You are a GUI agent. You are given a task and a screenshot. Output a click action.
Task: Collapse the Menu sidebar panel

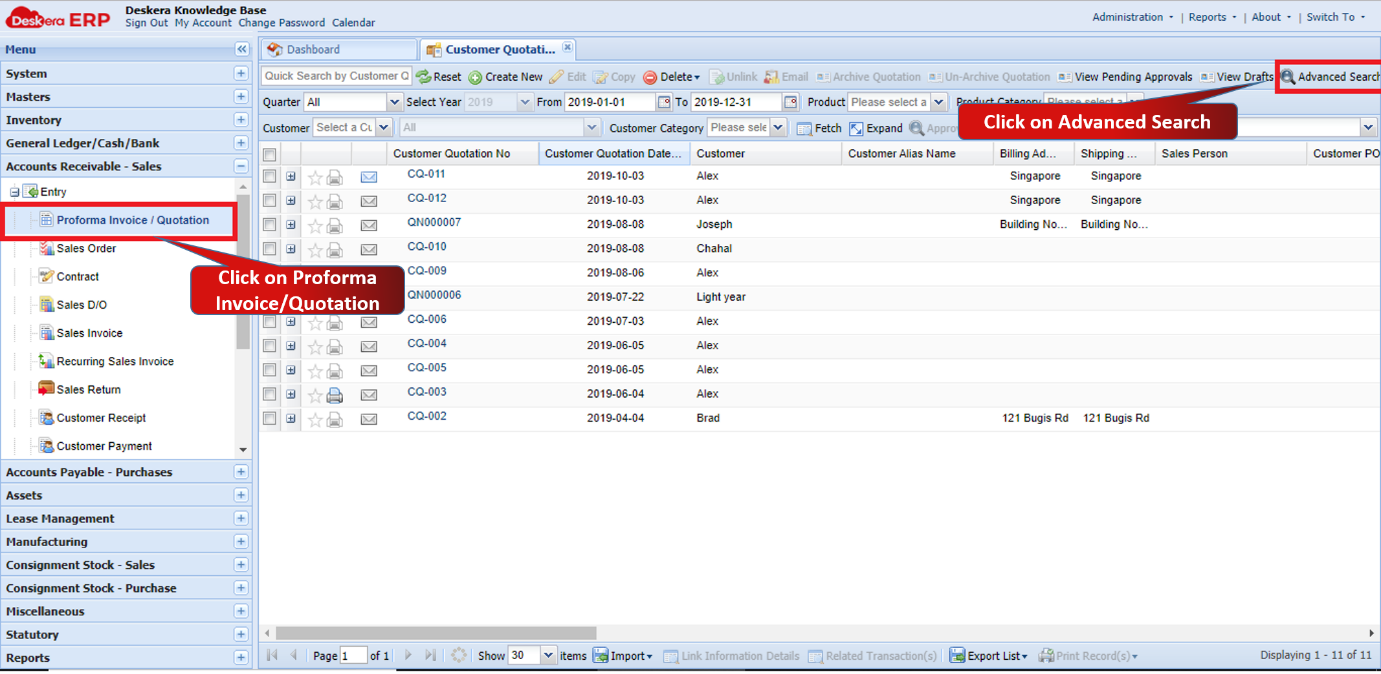(x=241, y=49)
